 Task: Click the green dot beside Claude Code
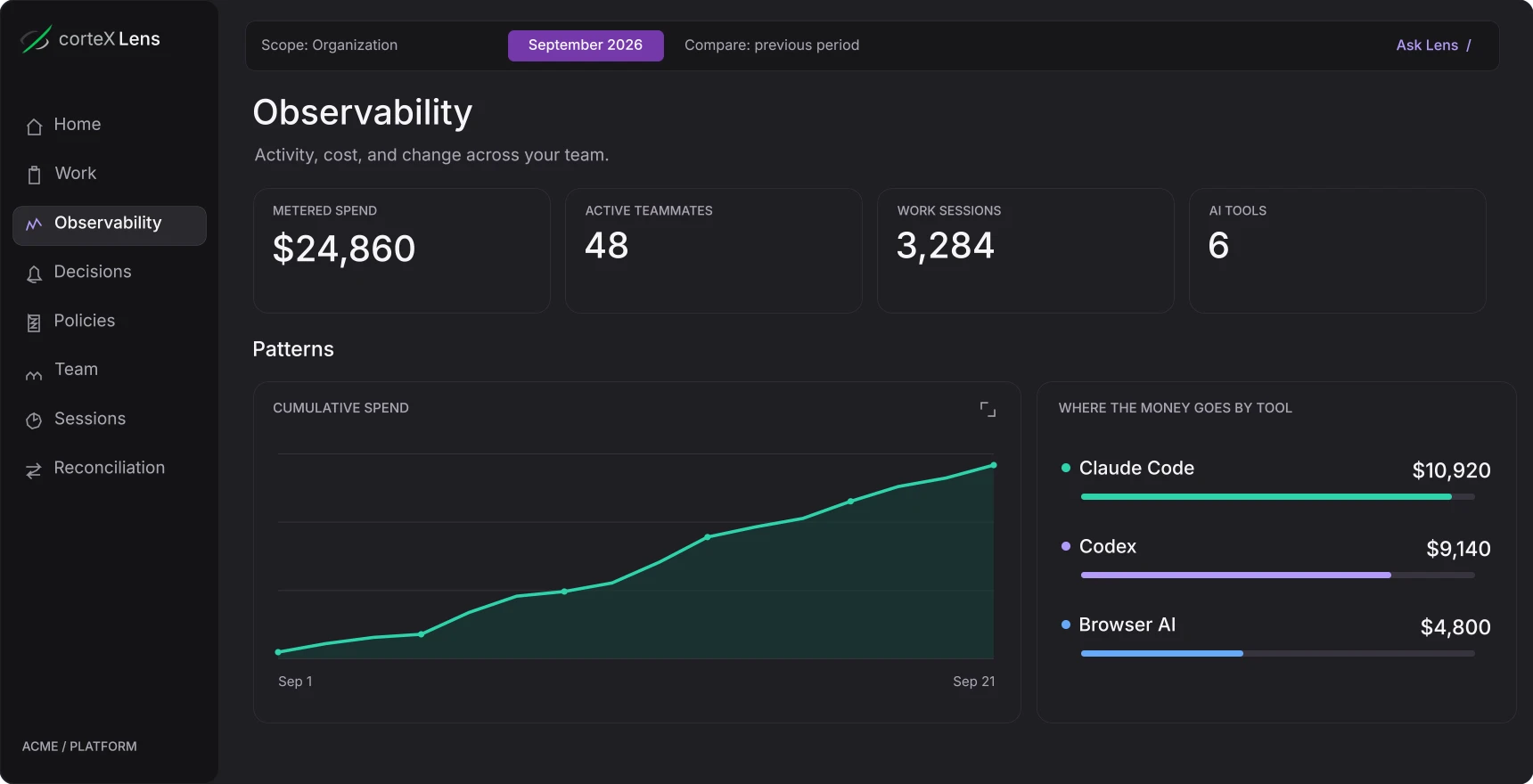[1066, 468]
